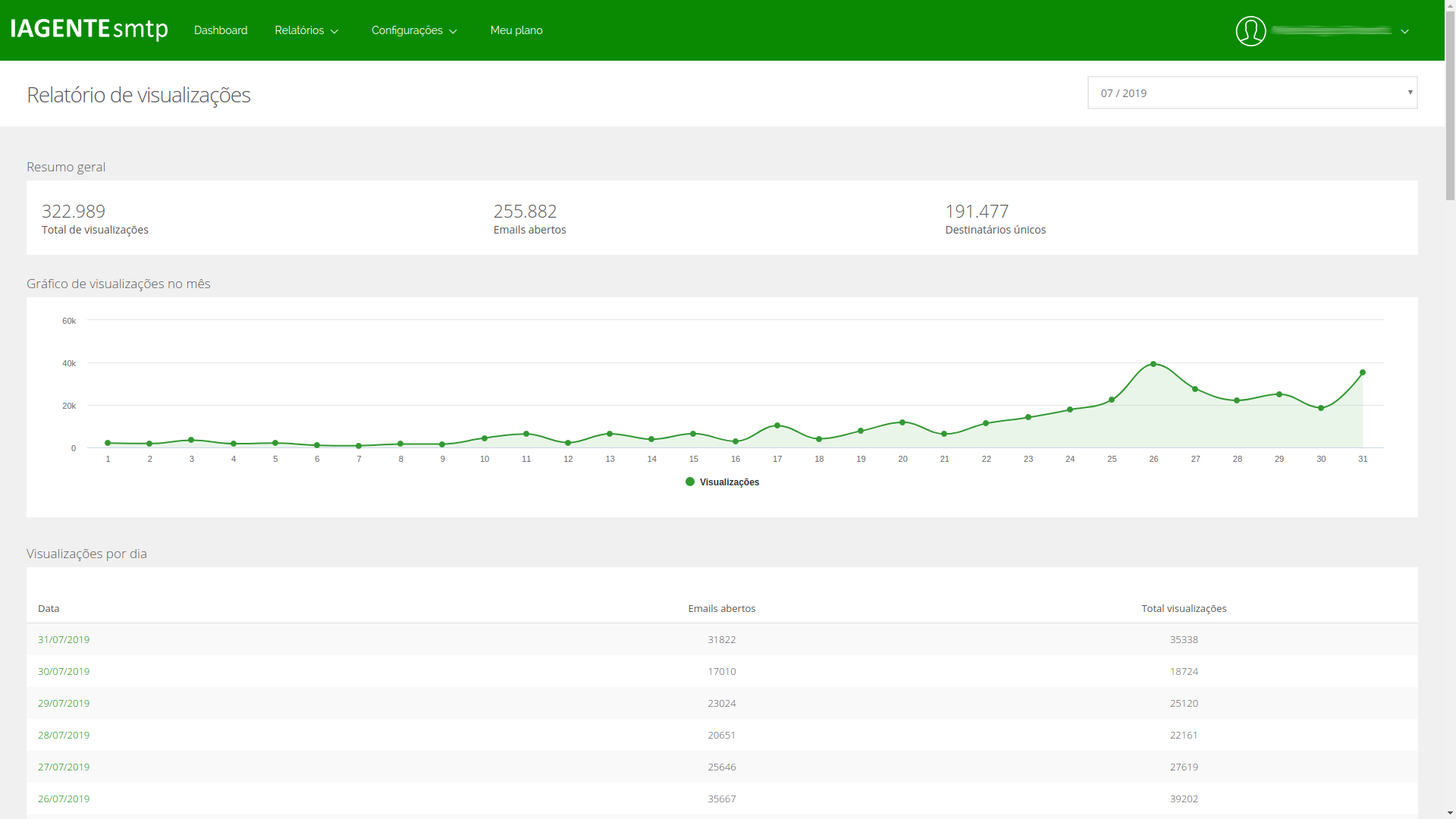1456x819 pixels.
Task: Expand the Relatórios menu chevron
Action: [x=334, y=31]
